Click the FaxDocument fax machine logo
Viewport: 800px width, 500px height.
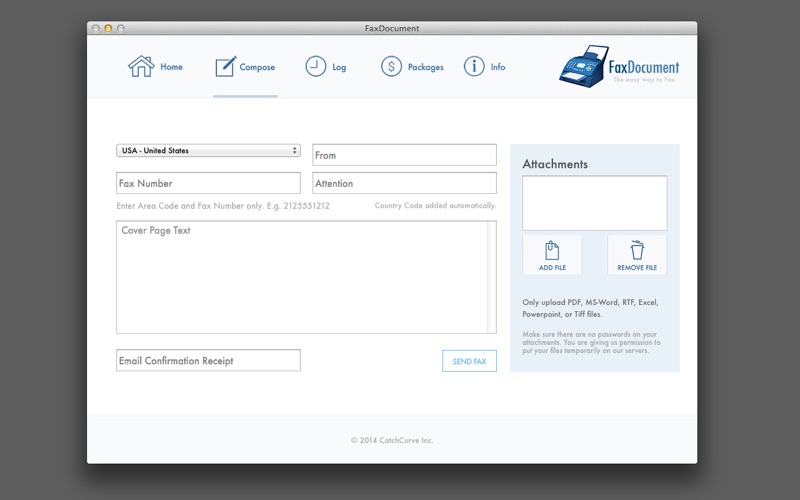point(584,66)
